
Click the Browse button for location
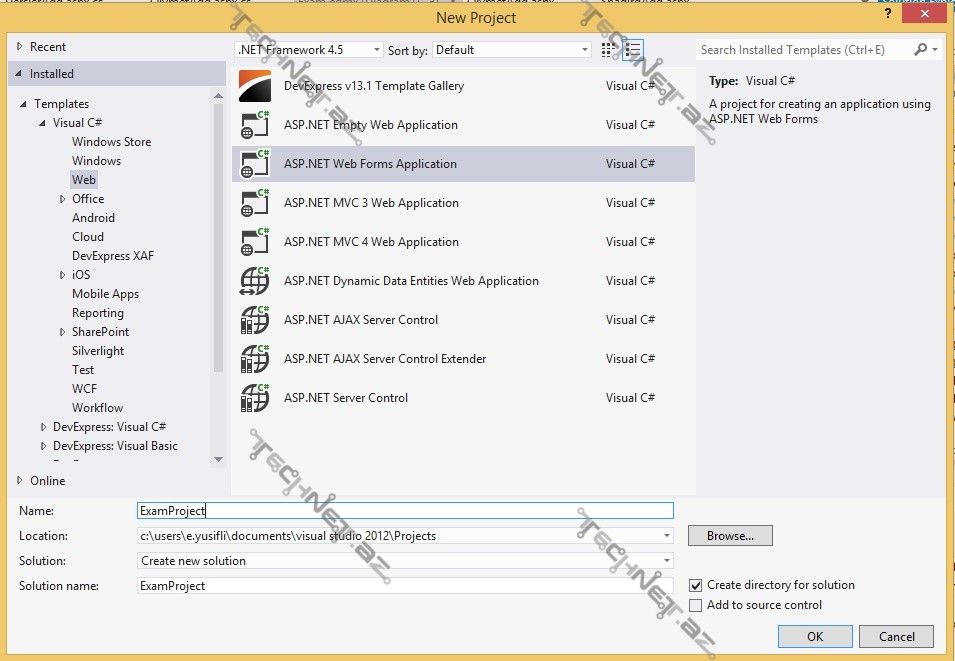pyautogui.click(x=730, y=536)
